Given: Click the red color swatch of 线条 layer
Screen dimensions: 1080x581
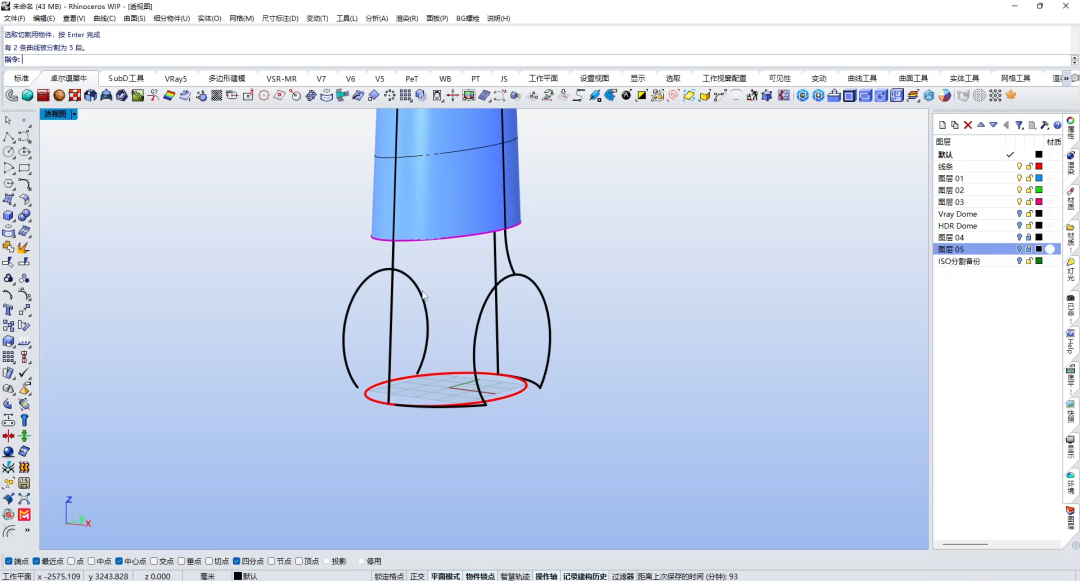Looking at the screenshot, I should click(x=1039, y=167).
